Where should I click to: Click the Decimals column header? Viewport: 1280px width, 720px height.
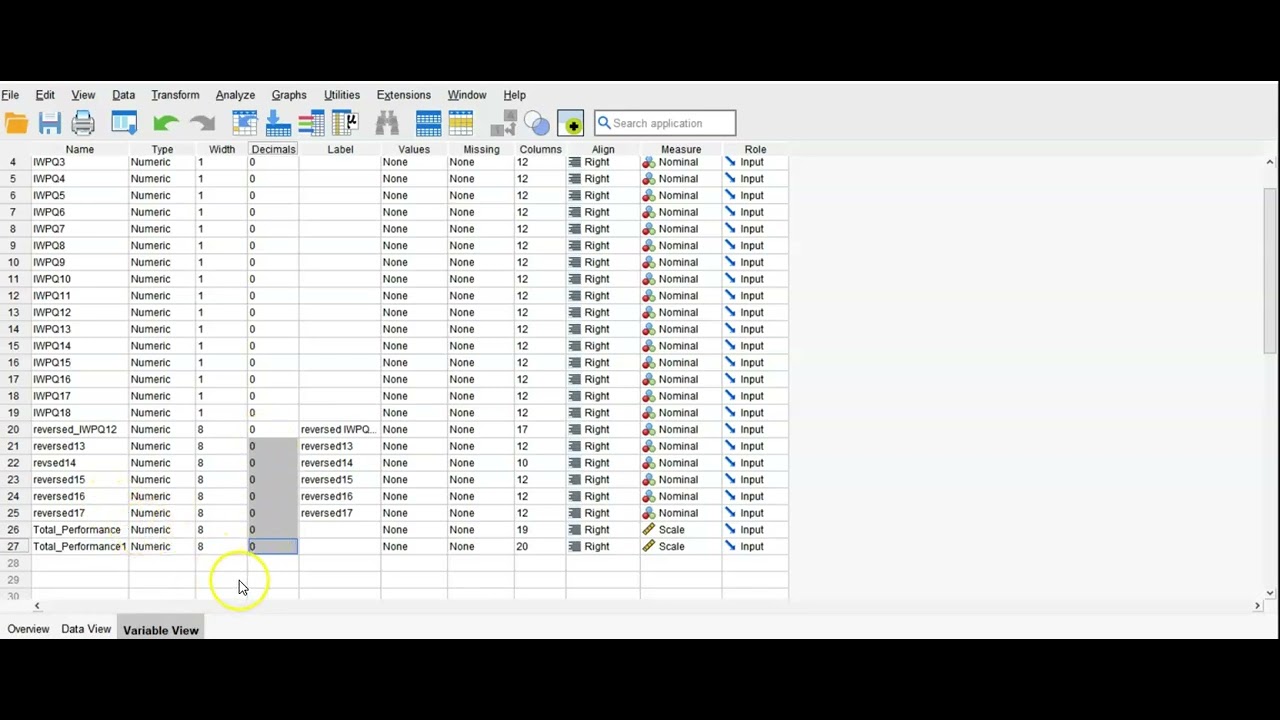(x=273, y=149)
